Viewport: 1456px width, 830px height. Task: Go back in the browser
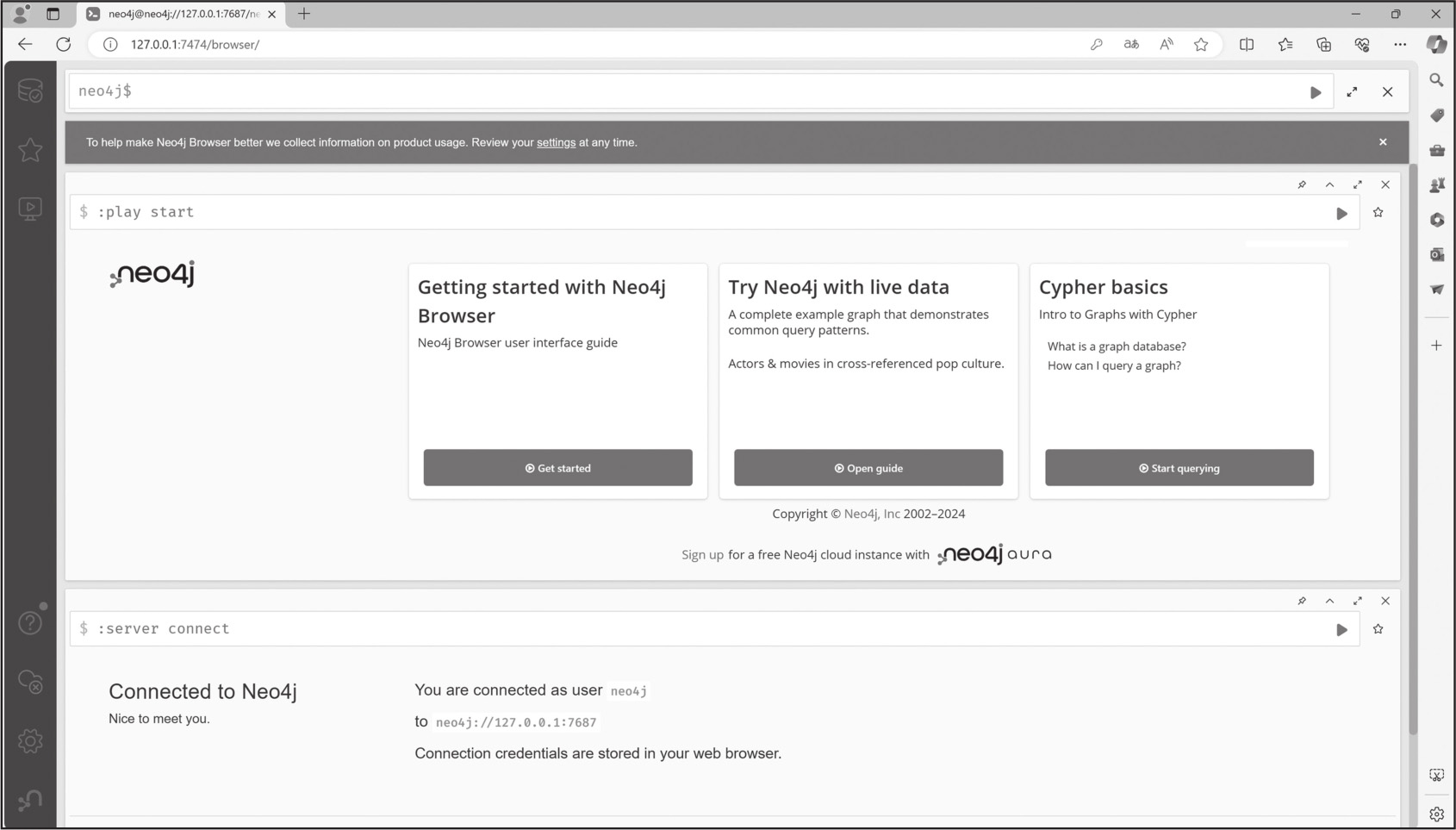point(25,44)
